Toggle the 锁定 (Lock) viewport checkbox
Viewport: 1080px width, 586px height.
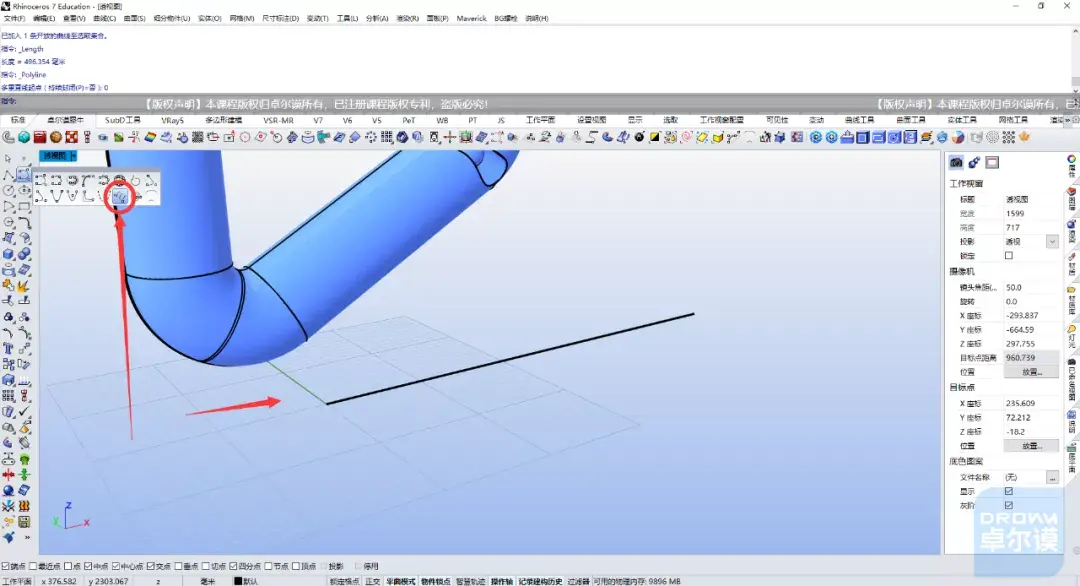(1008, 256)
